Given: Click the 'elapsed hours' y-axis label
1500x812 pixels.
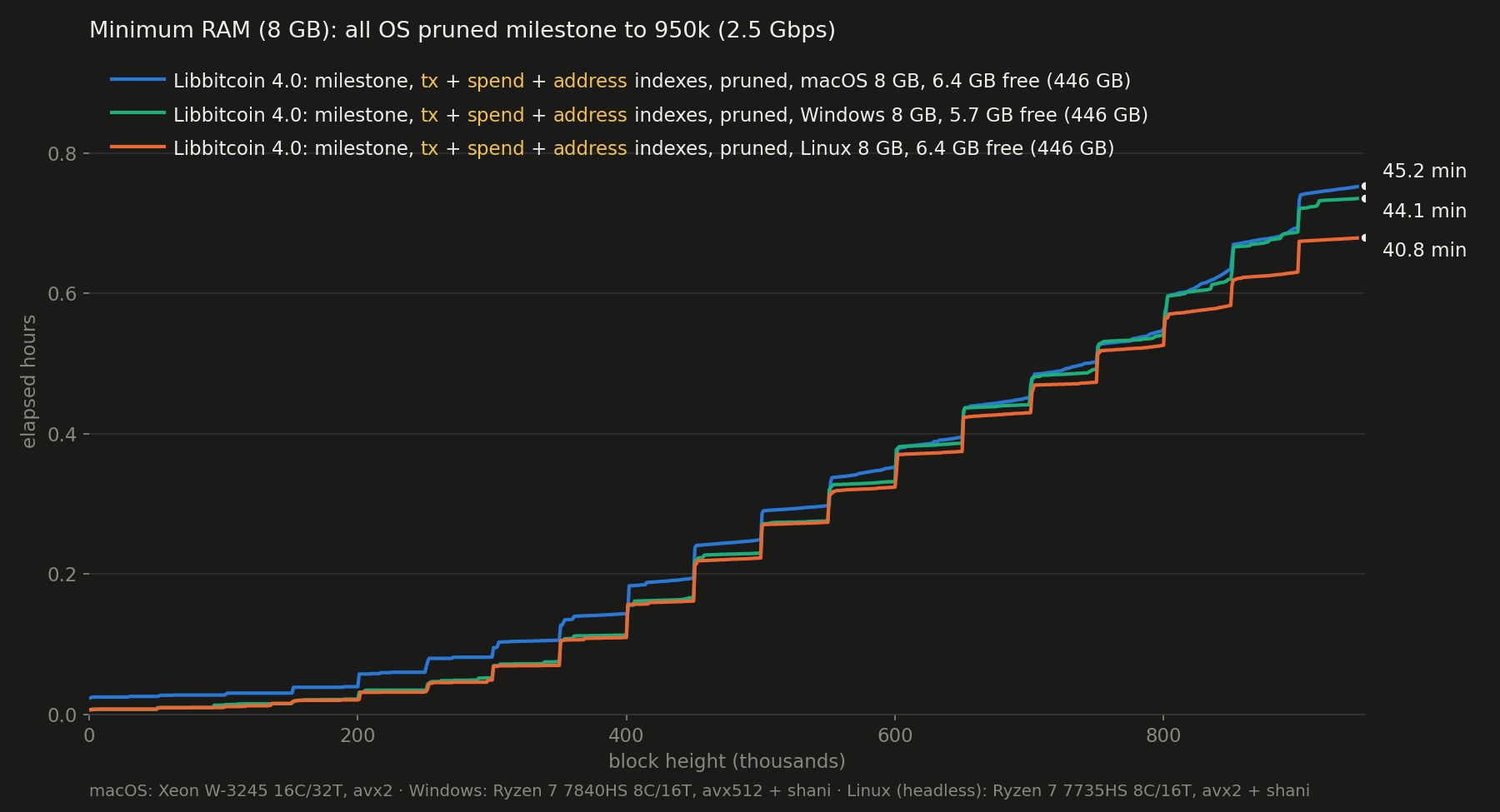Looking at the screenshot, I should point(29,381).
